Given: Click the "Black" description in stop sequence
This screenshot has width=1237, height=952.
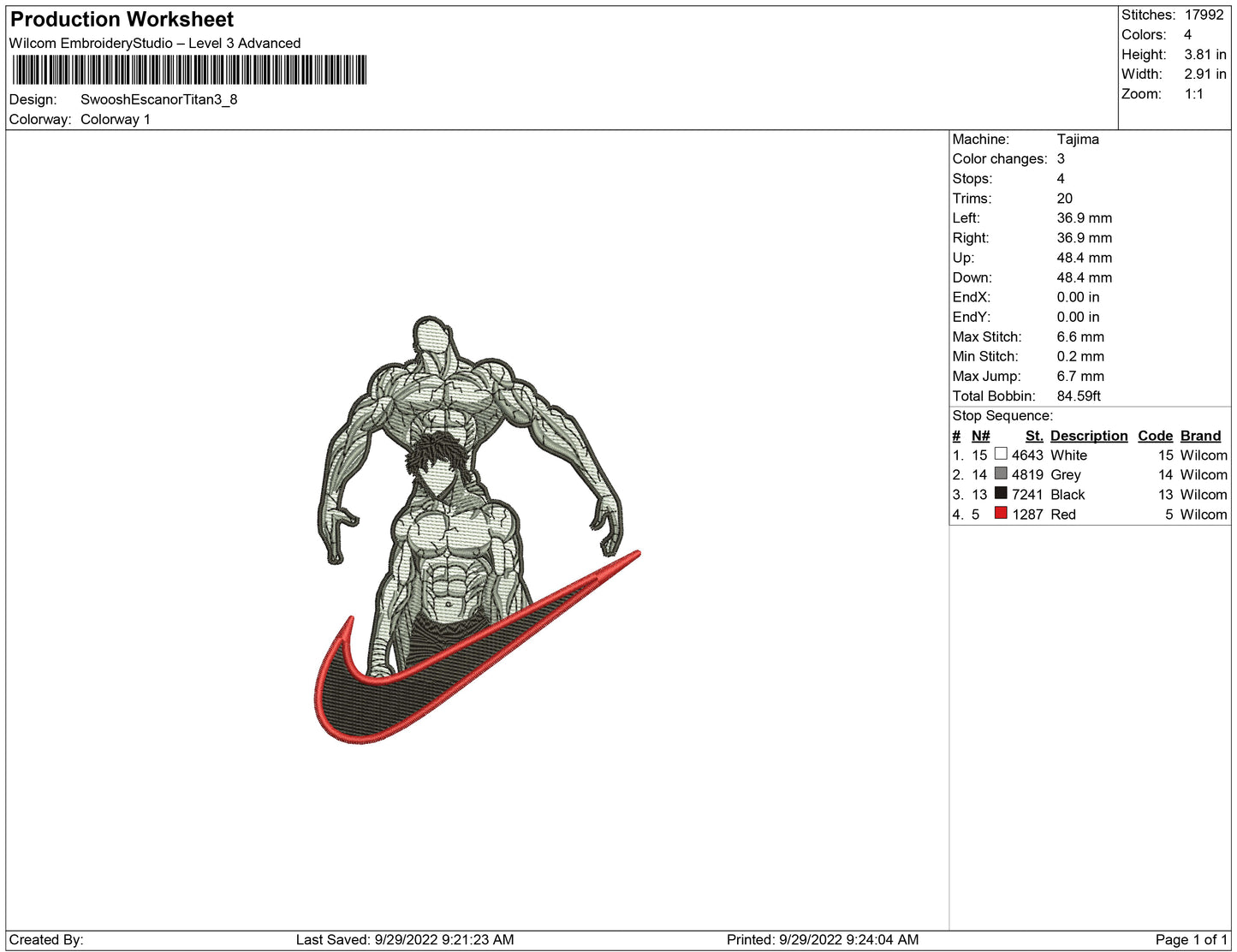Looking at the screenshot, I should 1068,495.
